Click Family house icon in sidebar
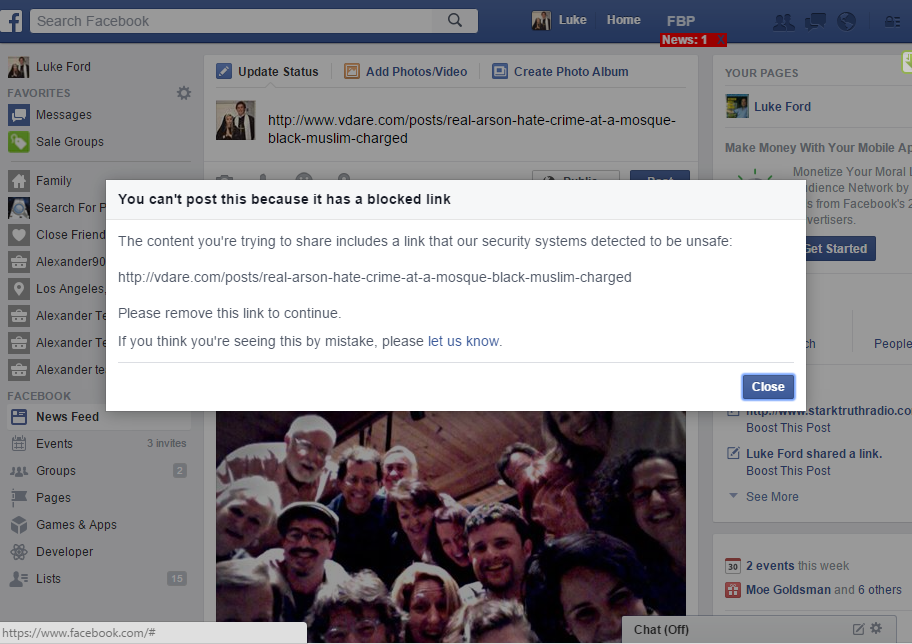The width and height of the screenshot is (912, 644). click(19, 181)
